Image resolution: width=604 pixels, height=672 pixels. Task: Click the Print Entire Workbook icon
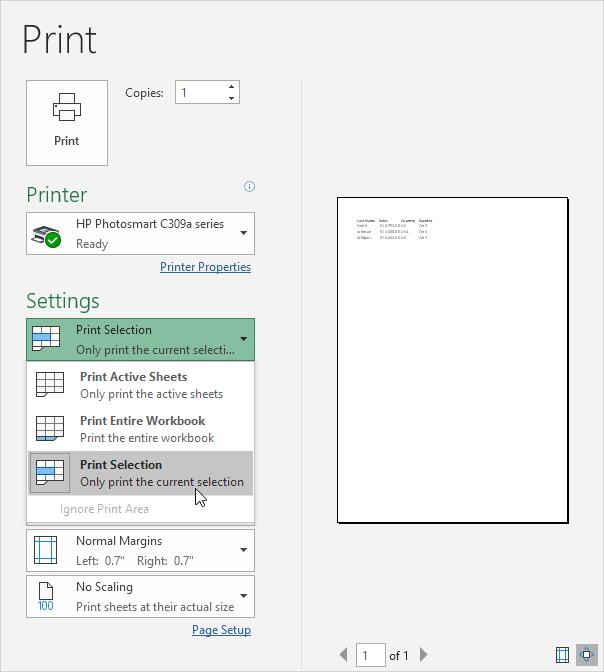pos(50,429)
